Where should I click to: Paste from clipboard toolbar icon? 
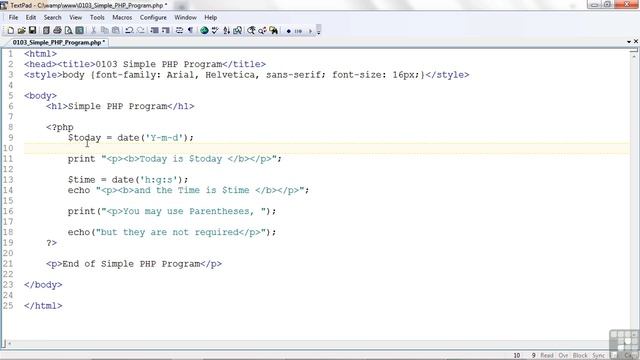click(116, 31)
